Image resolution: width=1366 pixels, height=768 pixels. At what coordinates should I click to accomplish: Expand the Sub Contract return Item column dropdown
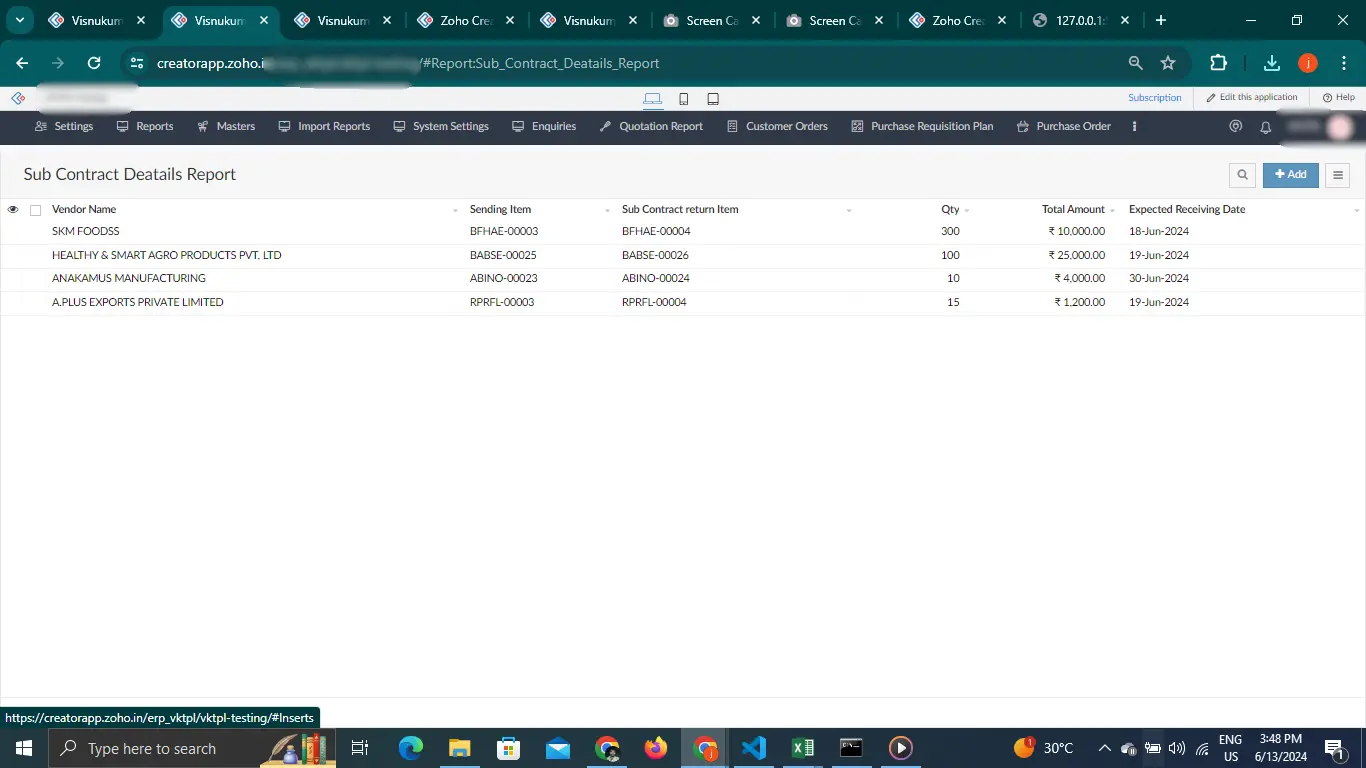tap(849, 211)
